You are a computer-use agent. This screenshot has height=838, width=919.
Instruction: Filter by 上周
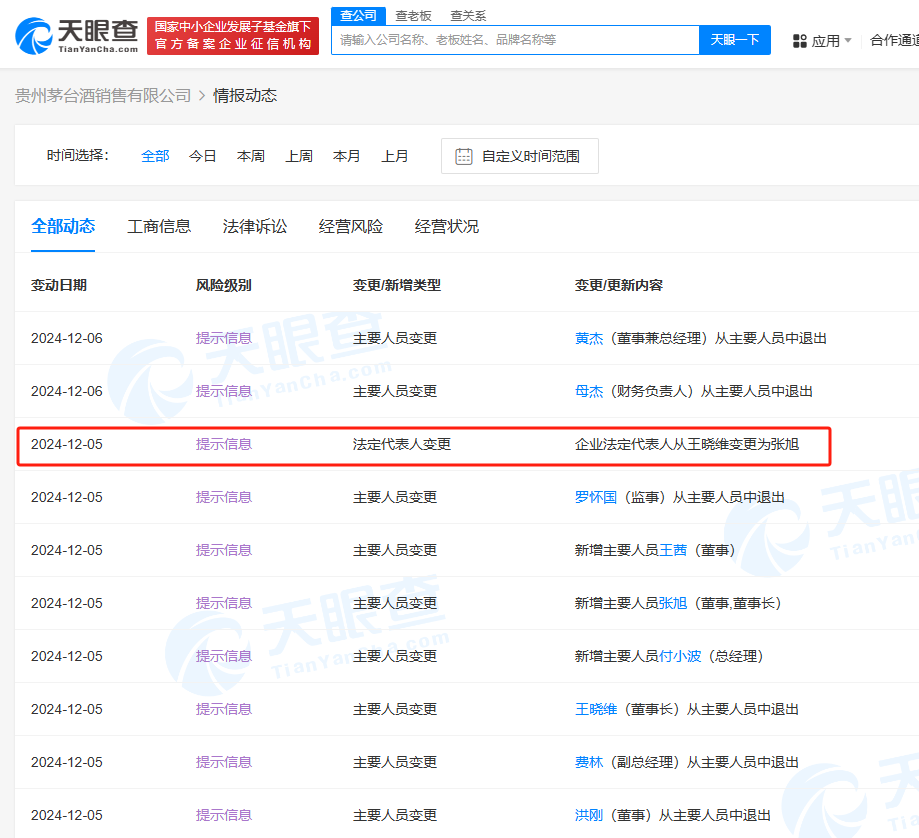(299, 156)
